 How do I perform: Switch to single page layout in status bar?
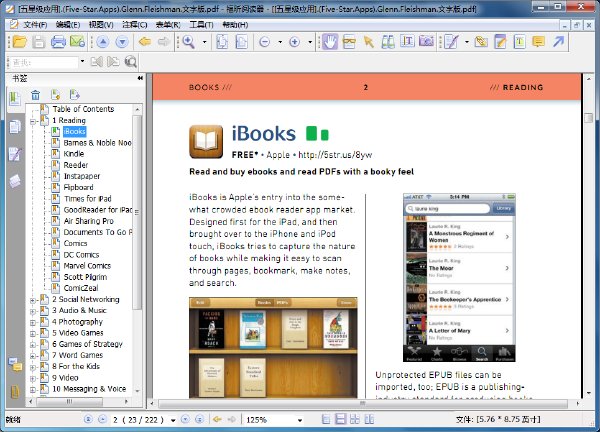point(326,419)
